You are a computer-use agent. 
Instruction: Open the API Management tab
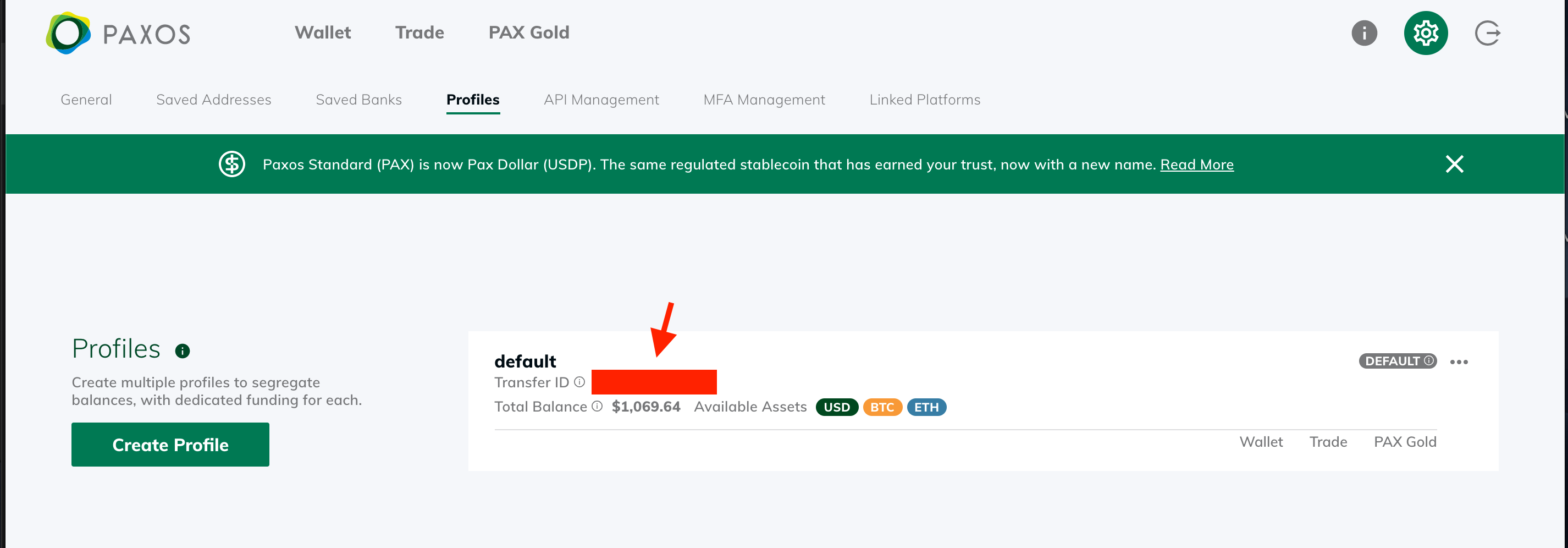(x=601, y=100)
